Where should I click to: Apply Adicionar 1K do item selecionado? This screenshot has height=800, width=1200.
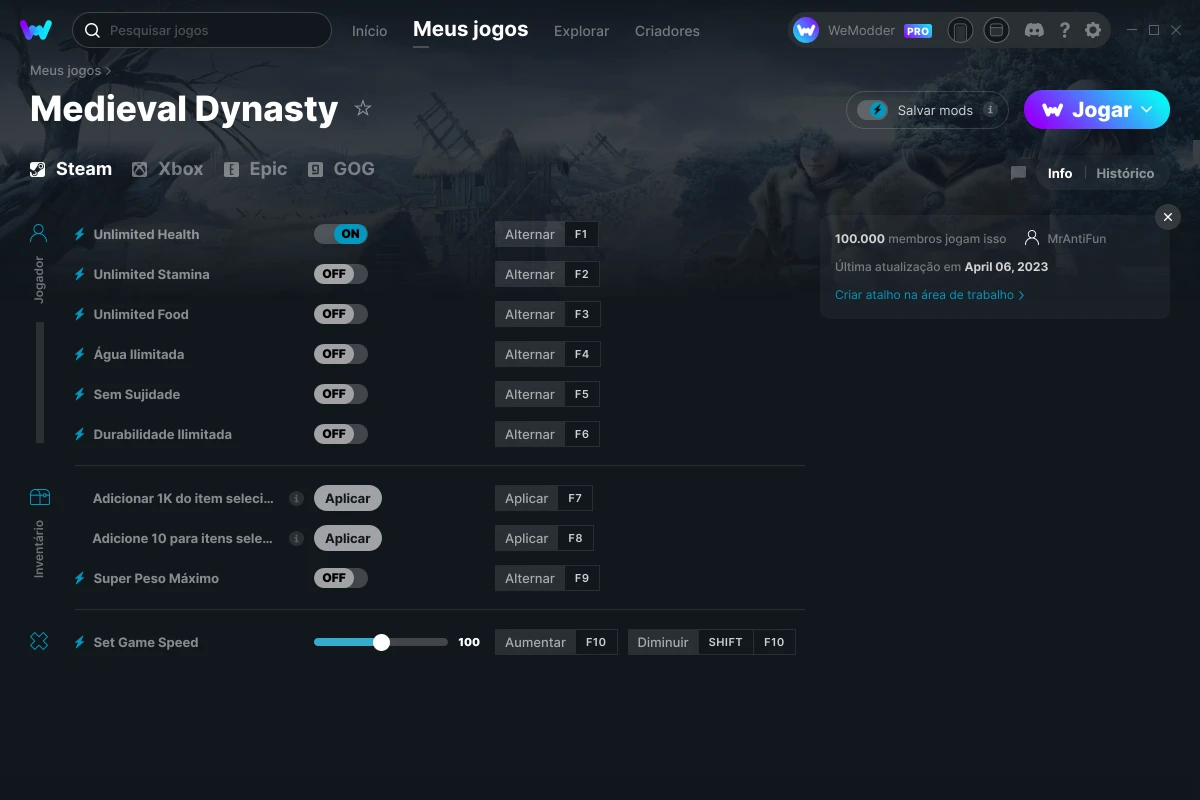click(348, 498)
